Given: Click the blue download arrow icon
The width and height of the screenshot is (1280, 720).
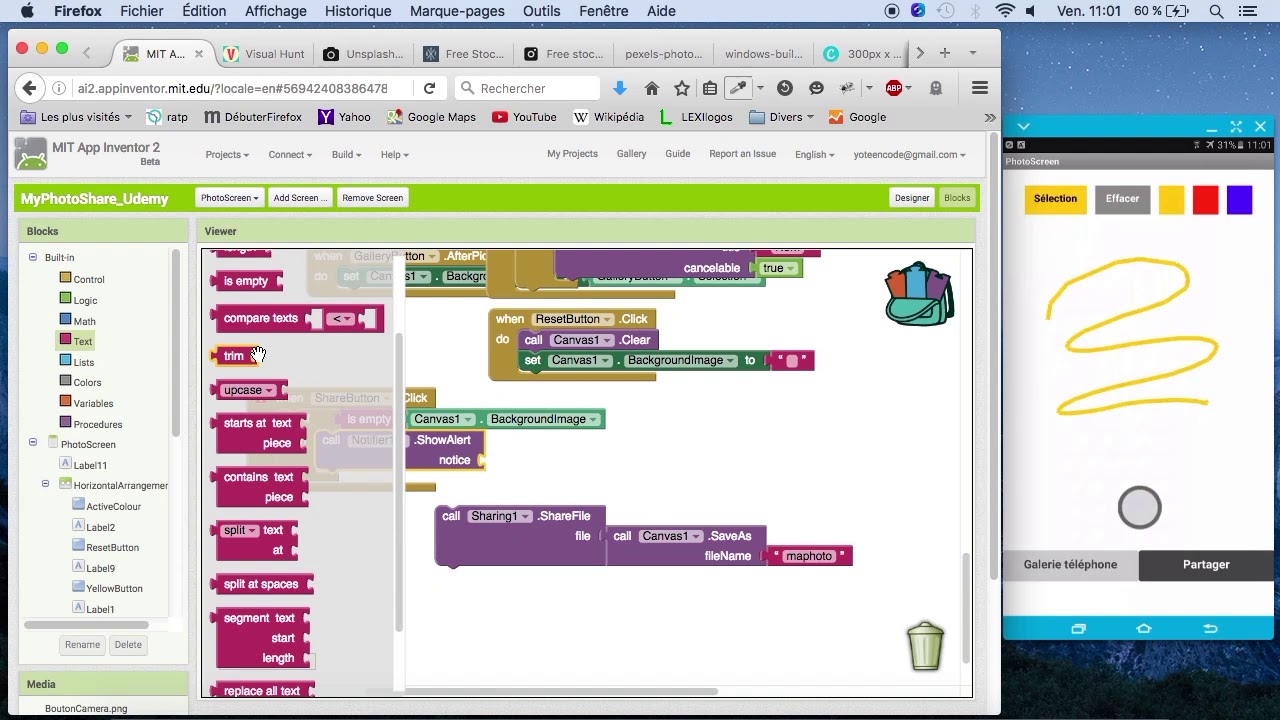Looking at the screenshot, I should (x=620, y=88).
